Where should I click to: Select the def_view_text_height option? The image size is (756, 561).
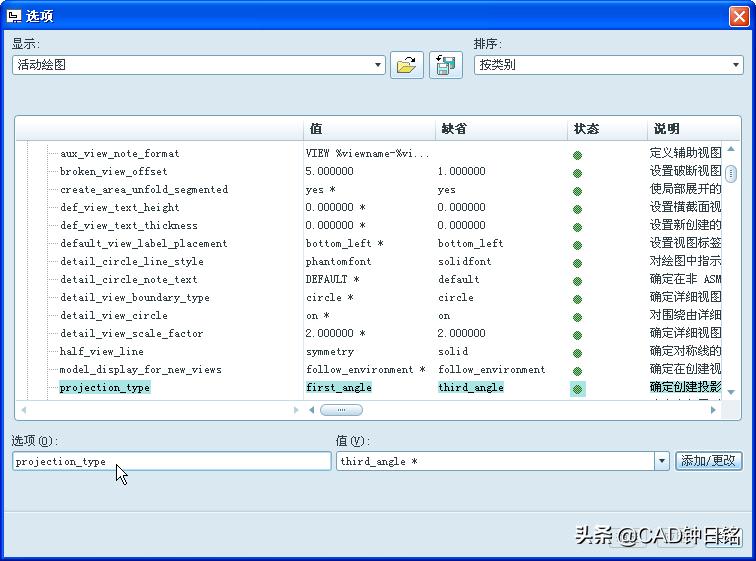click(x=120, y=208)
